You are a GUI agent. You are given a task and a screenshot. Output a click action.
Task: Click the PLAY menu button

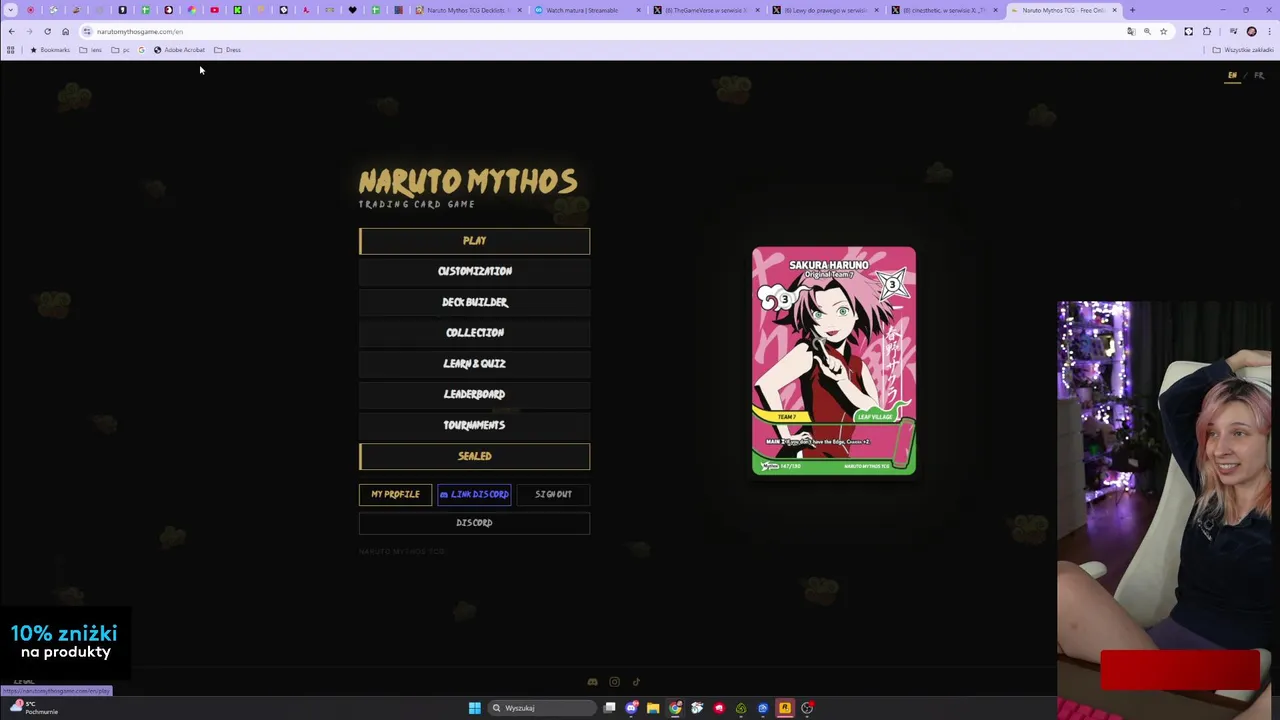click(x=474, y=241)
